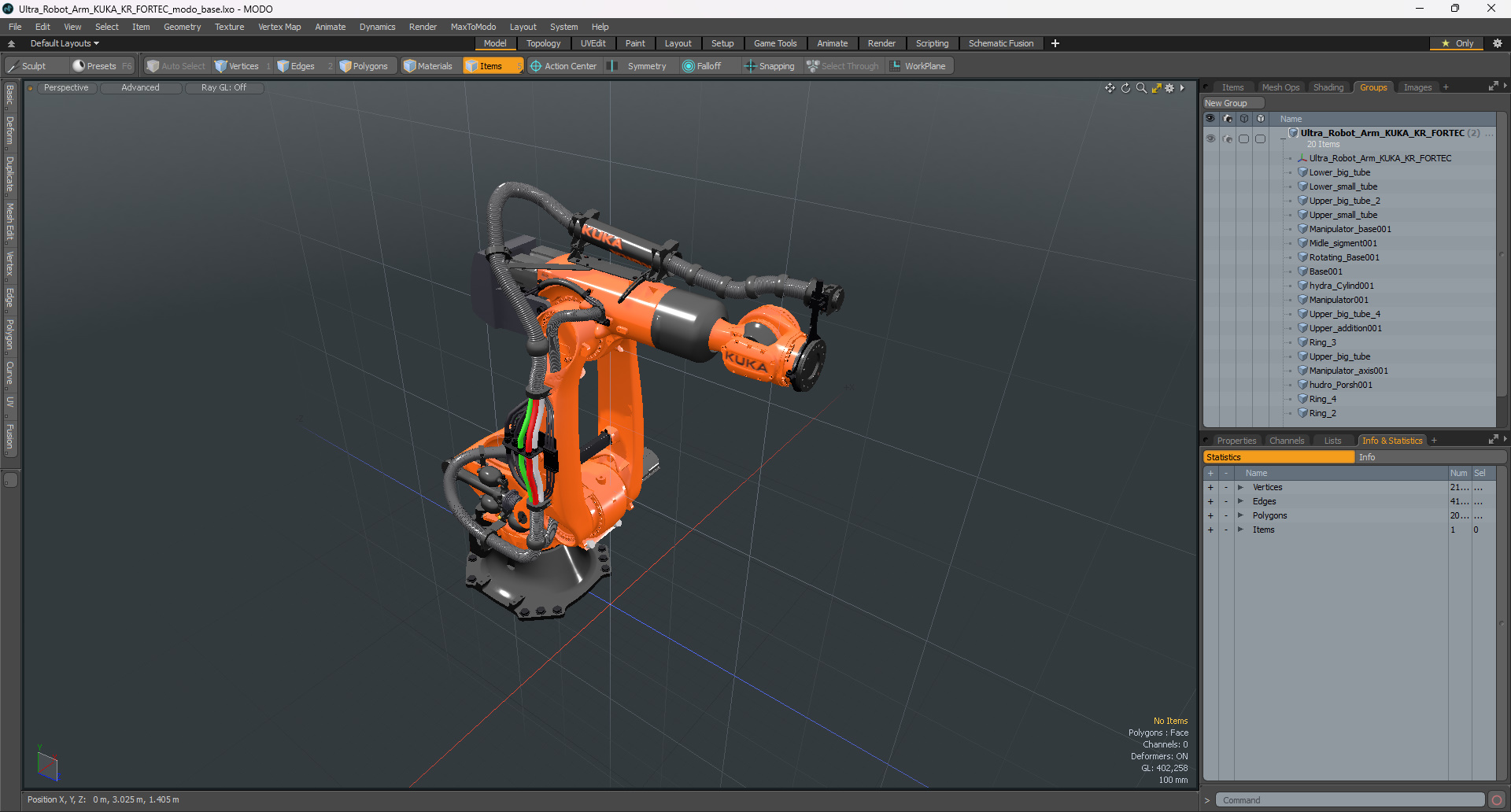Image resolution: width=1511 pixels, height=812 pixels.
Task: Open the Vertex Map menu
Action: 279,27
